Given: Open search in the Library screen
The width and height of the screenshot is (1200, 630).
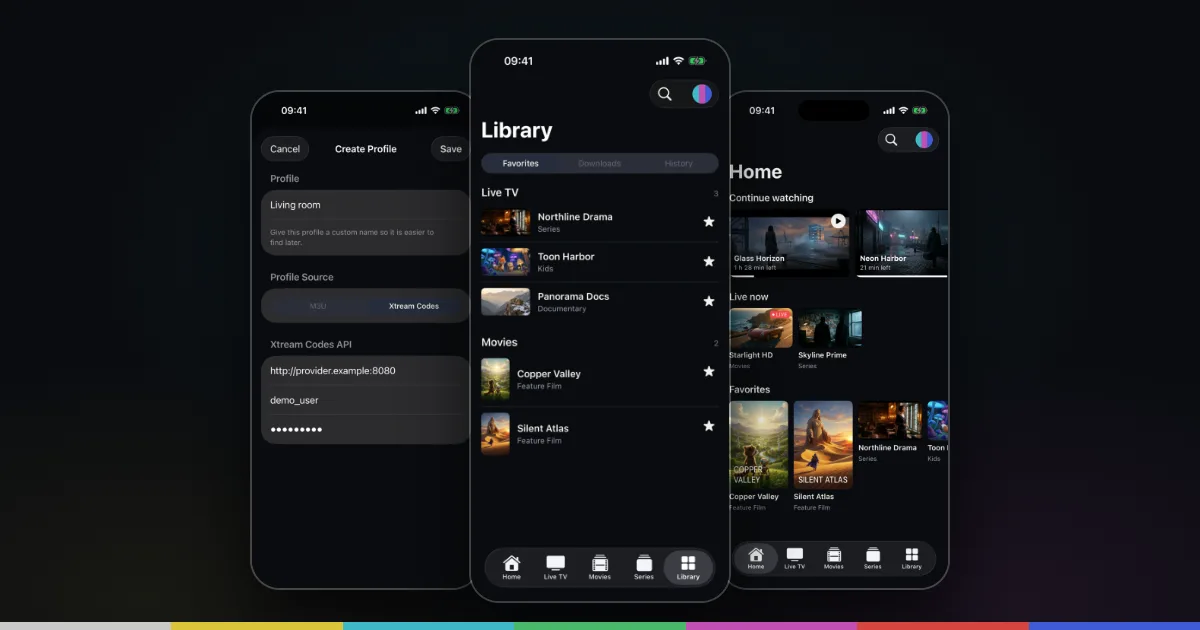Looking at the screenshot, I should (665, 94).
